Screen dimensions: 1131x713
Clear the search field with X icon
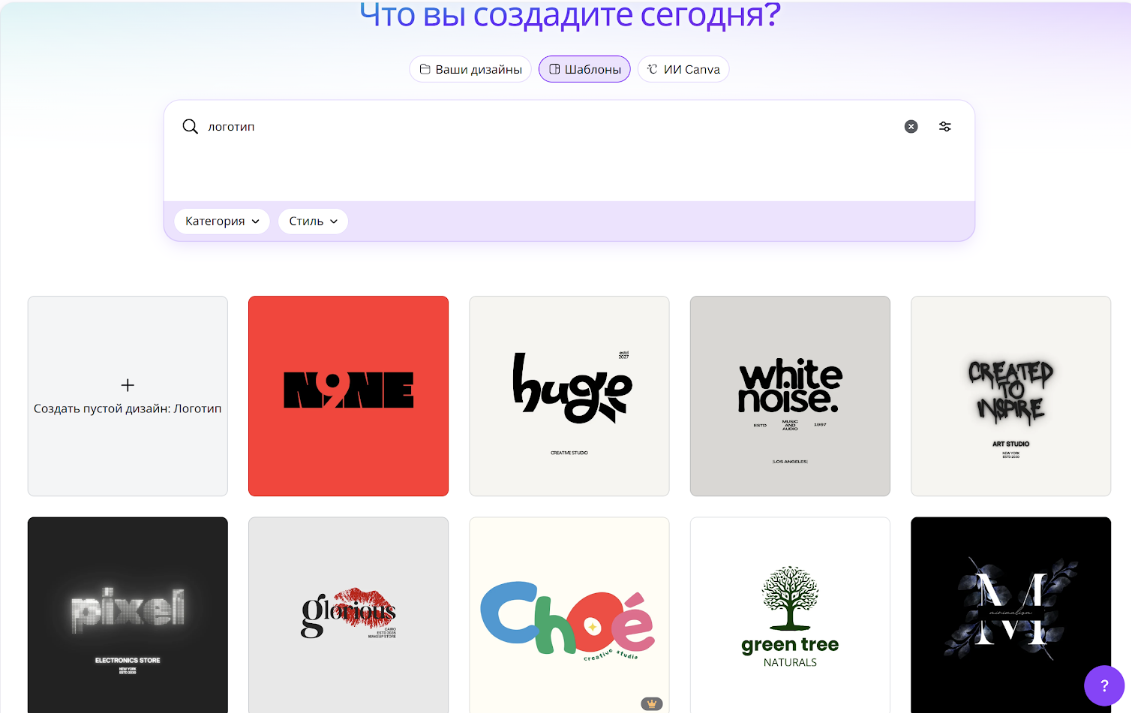(x=911, y=127)
